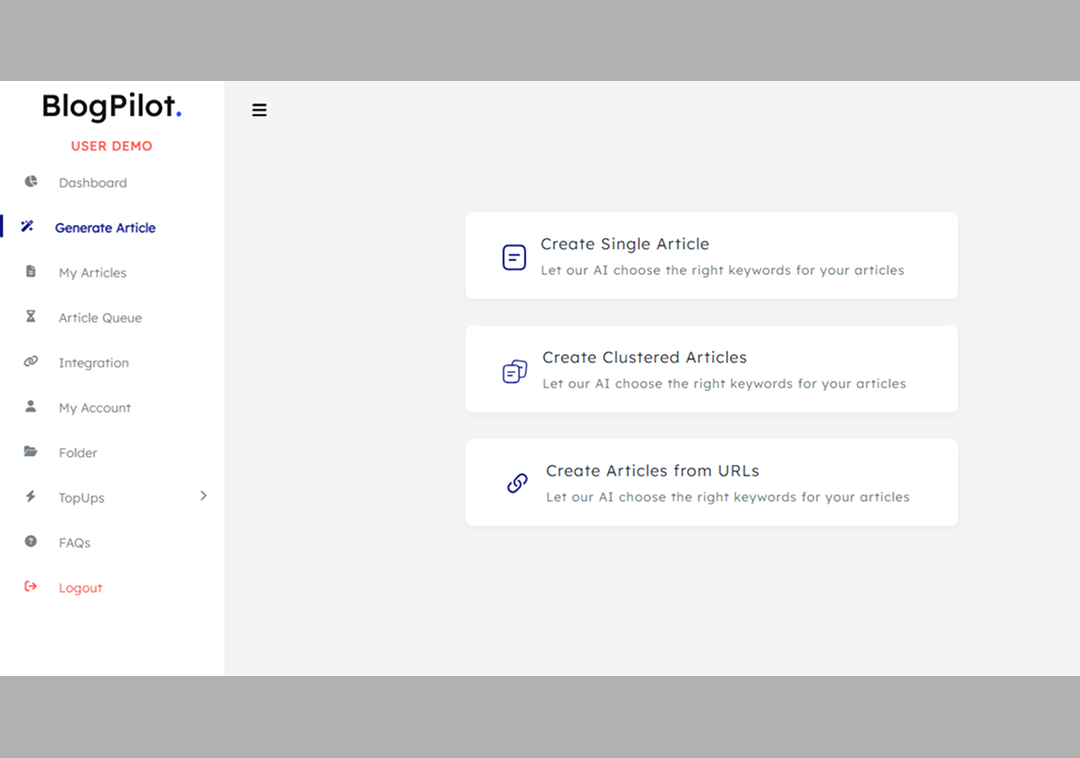1080x758 pixels.
Task: Click the Create Clustered Articles option
Action: click(x=712, y=368)
